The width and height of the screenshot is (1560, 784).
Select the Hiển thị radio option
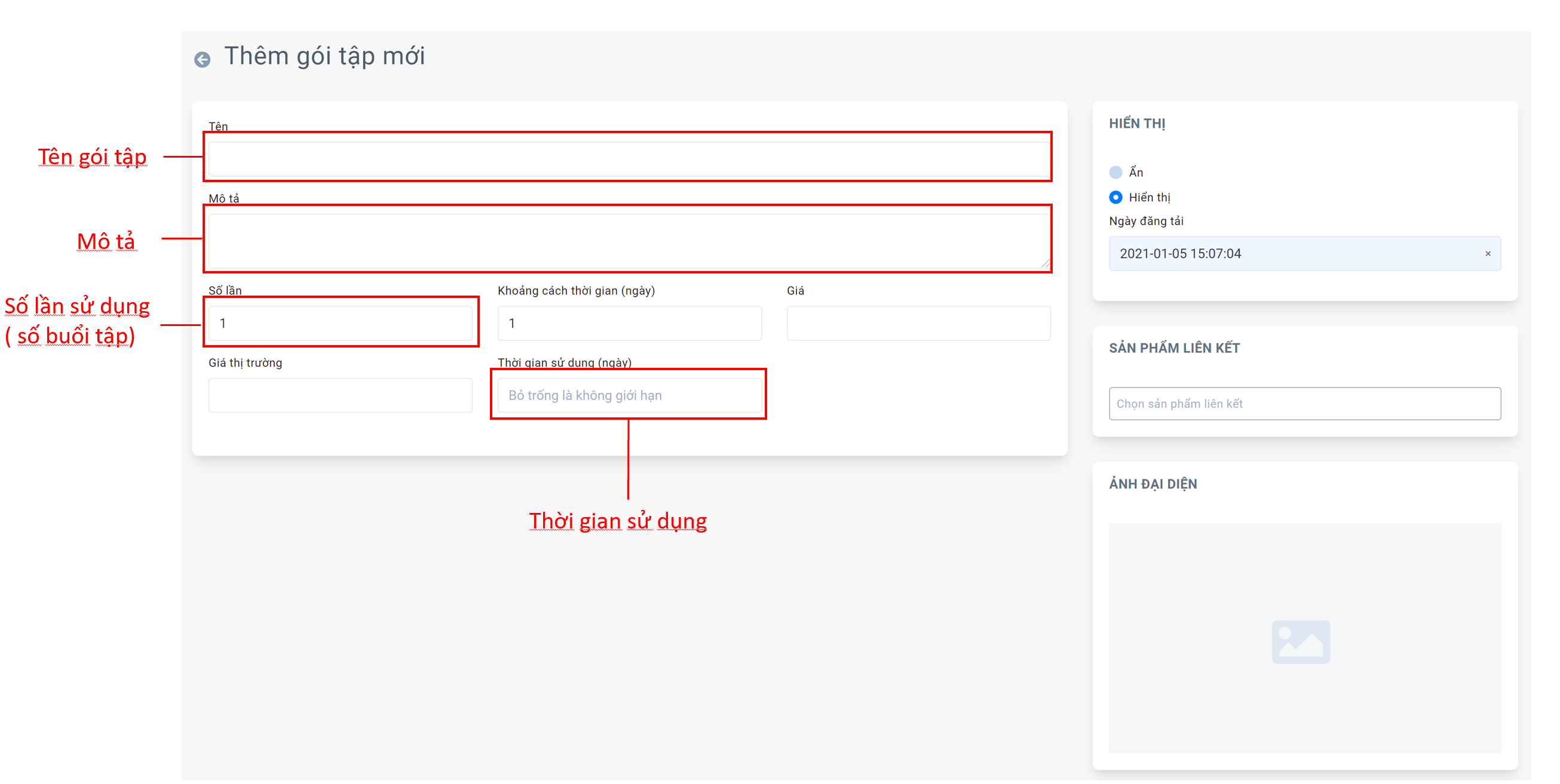click(1115, 198)
